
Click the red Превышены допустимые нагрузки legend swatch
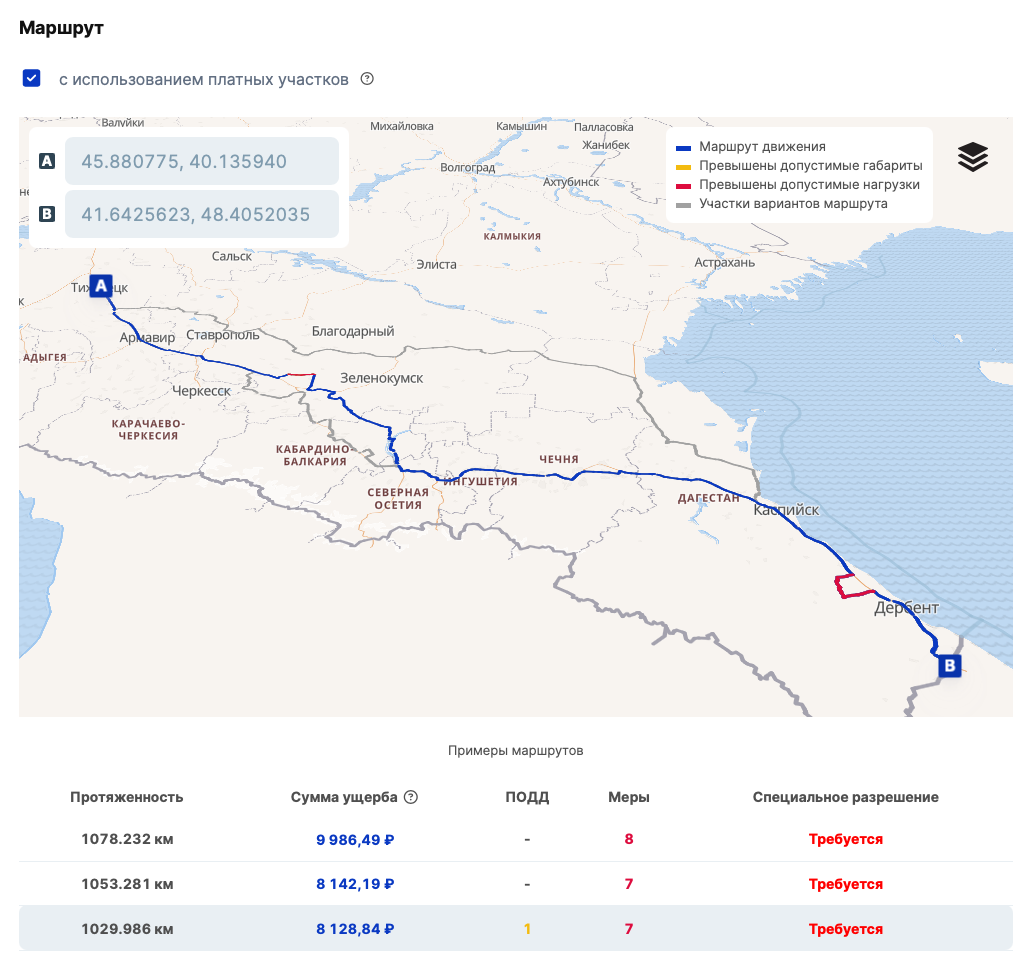point(683,185)
